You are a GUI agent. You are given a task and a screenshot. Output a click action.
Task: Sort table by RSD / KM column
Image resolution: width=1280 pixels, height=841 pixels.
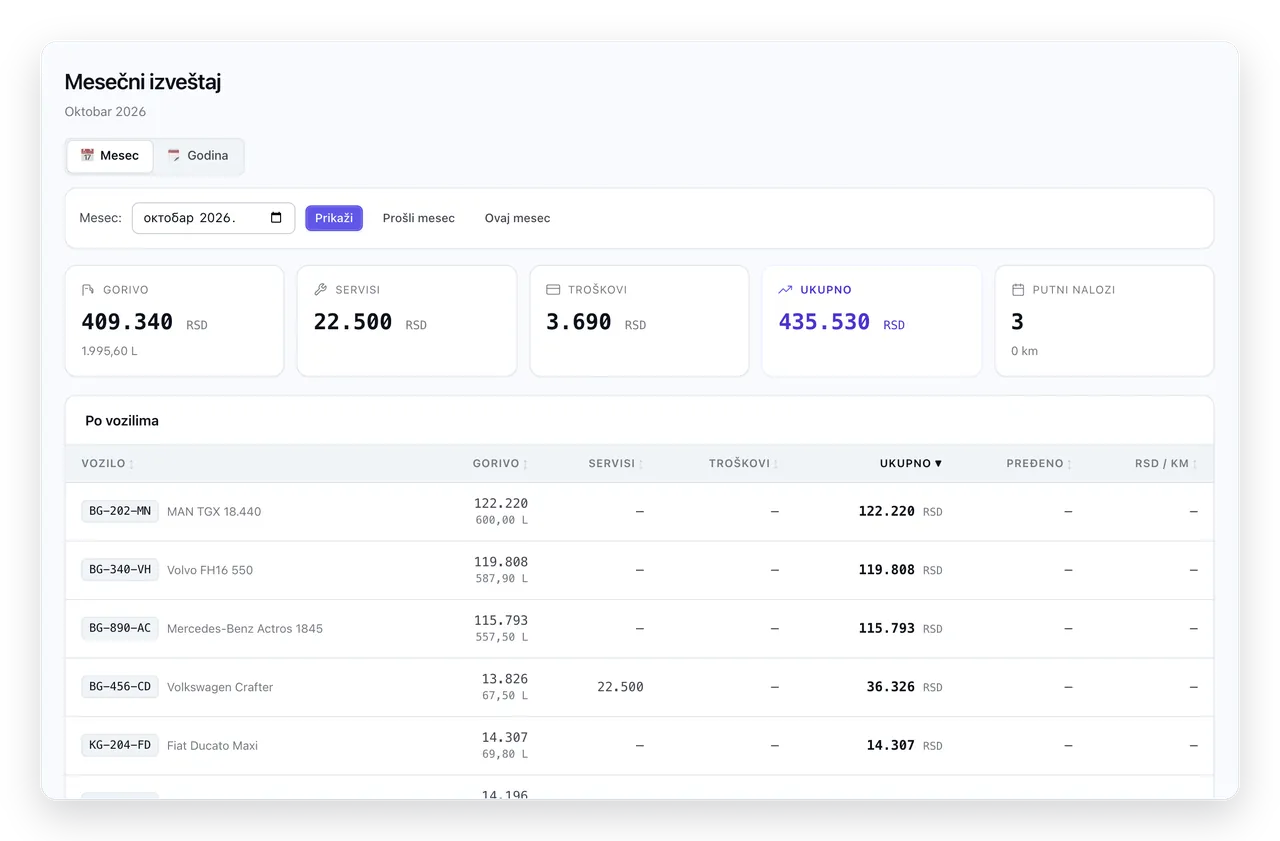point(1166,464)
